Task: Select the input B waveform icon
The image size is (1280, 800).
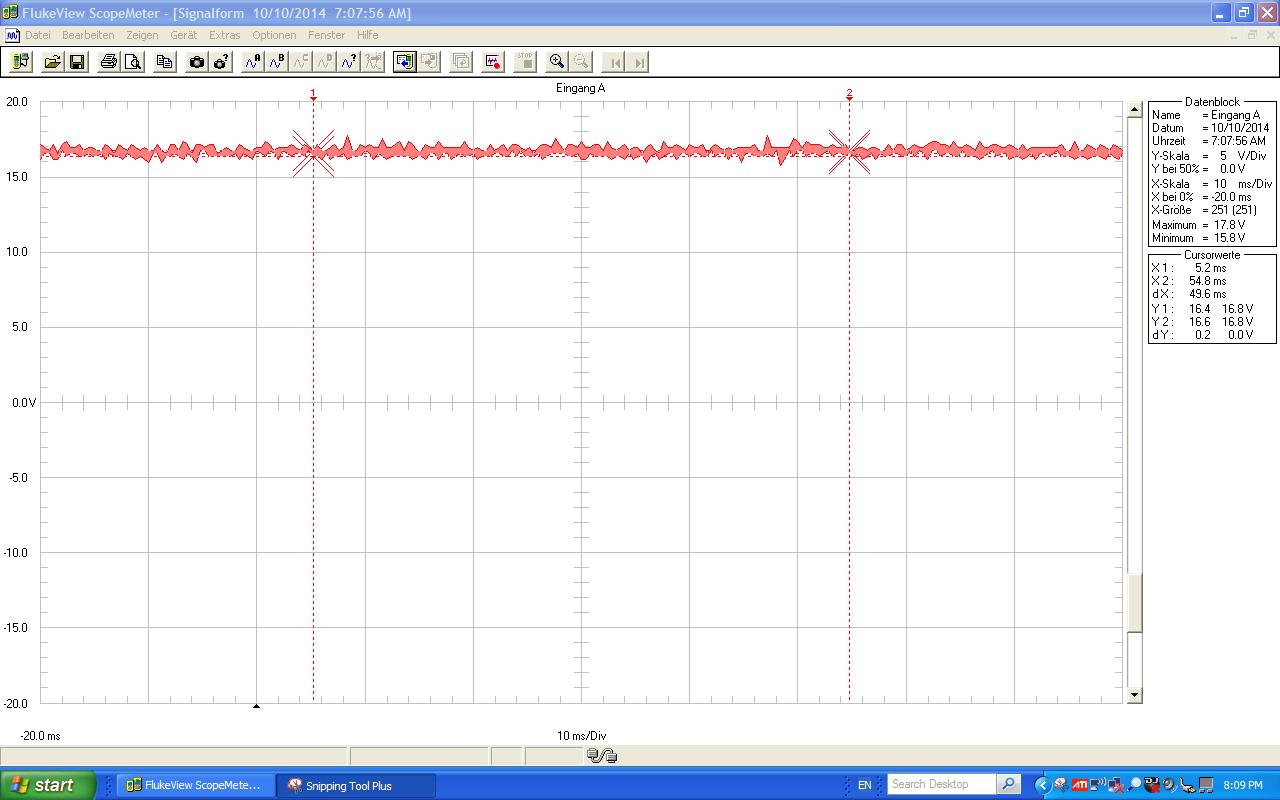Action: [x=277, y=62]
